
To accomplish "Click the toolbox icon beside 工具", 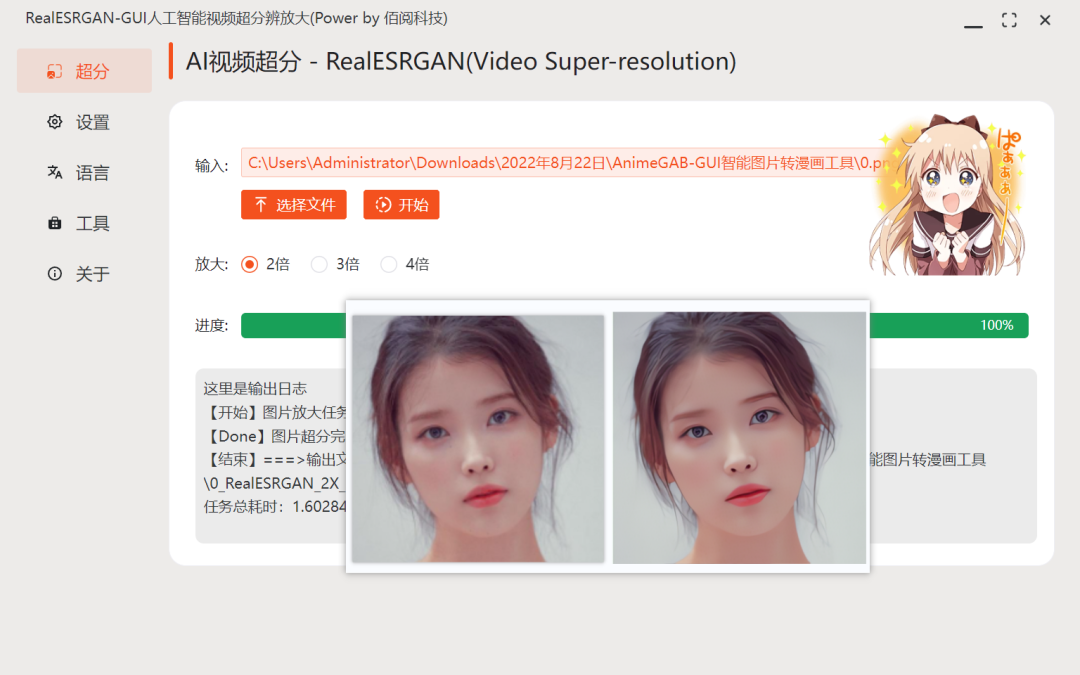I will 54,223.
